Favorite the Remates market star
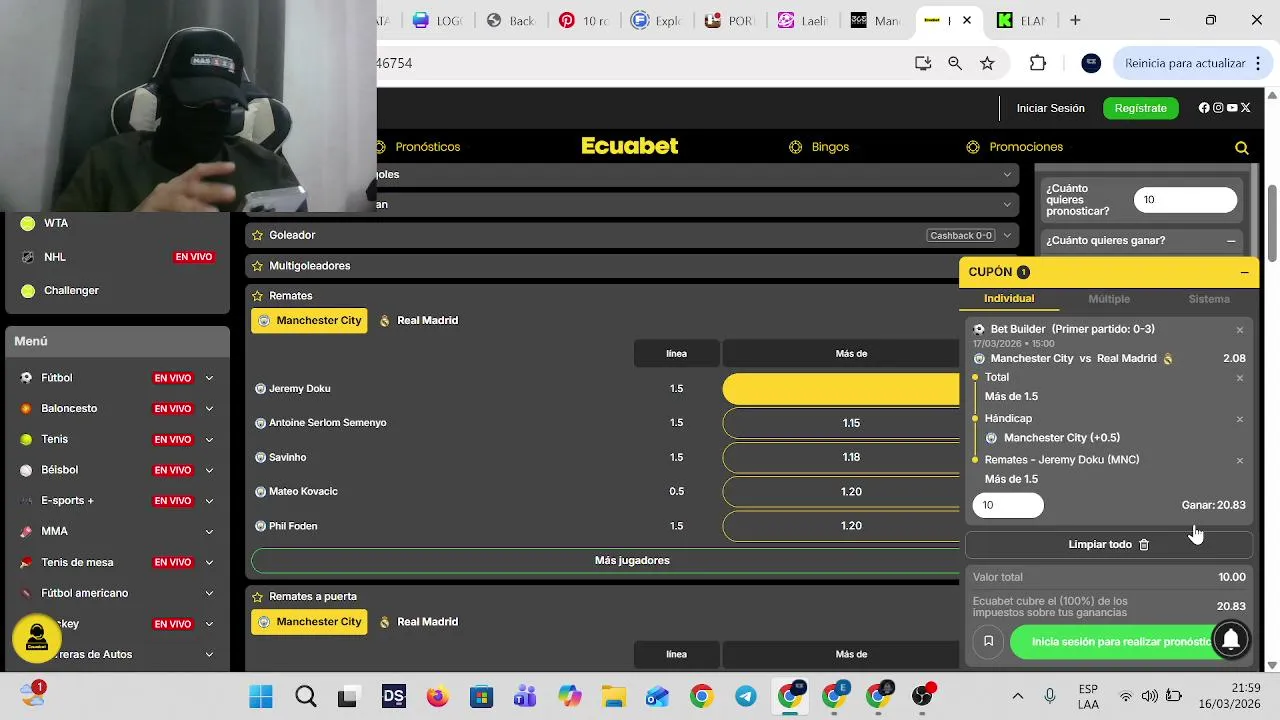The image size is (1280, 720). 257,296
